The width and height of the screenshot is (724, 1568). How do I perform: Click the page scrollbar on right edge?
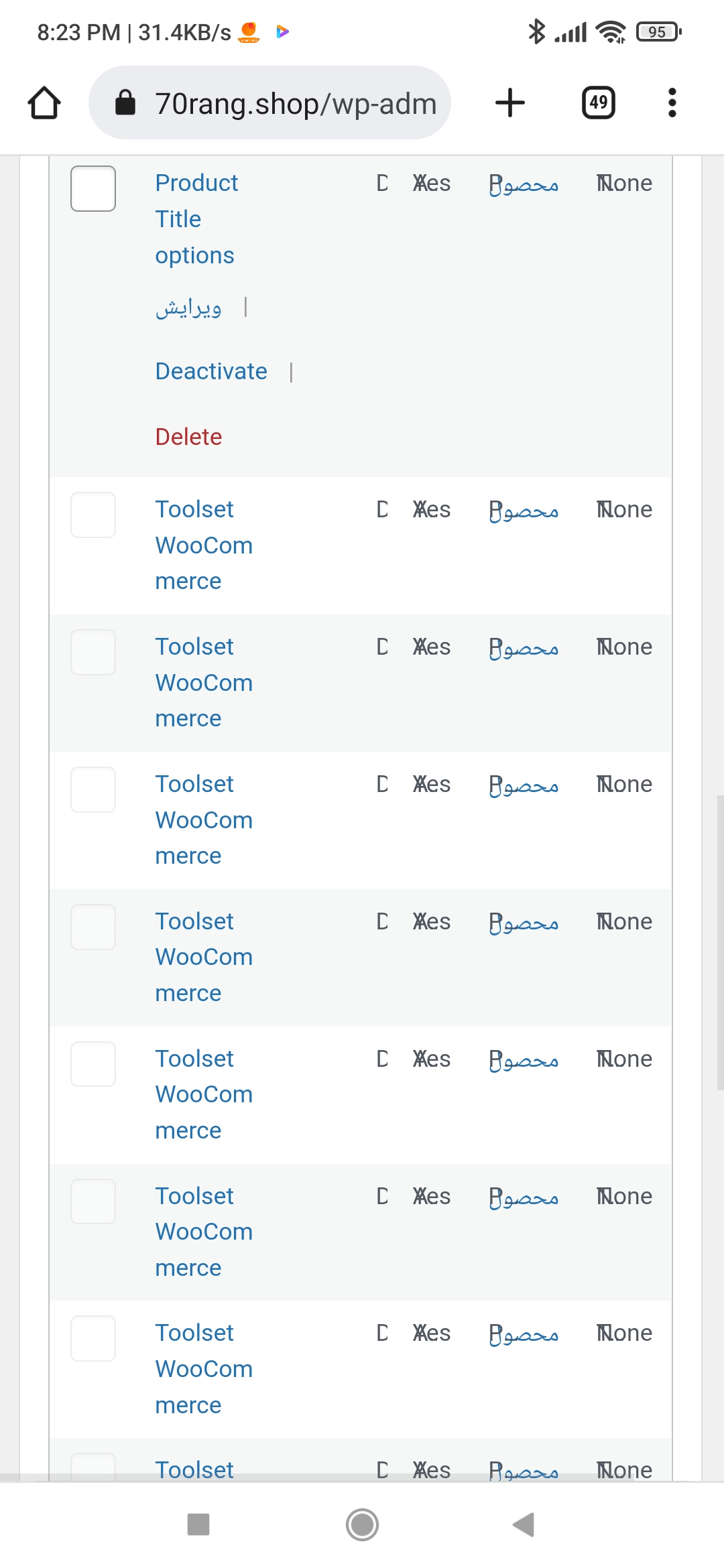click(x=720, y=943)
